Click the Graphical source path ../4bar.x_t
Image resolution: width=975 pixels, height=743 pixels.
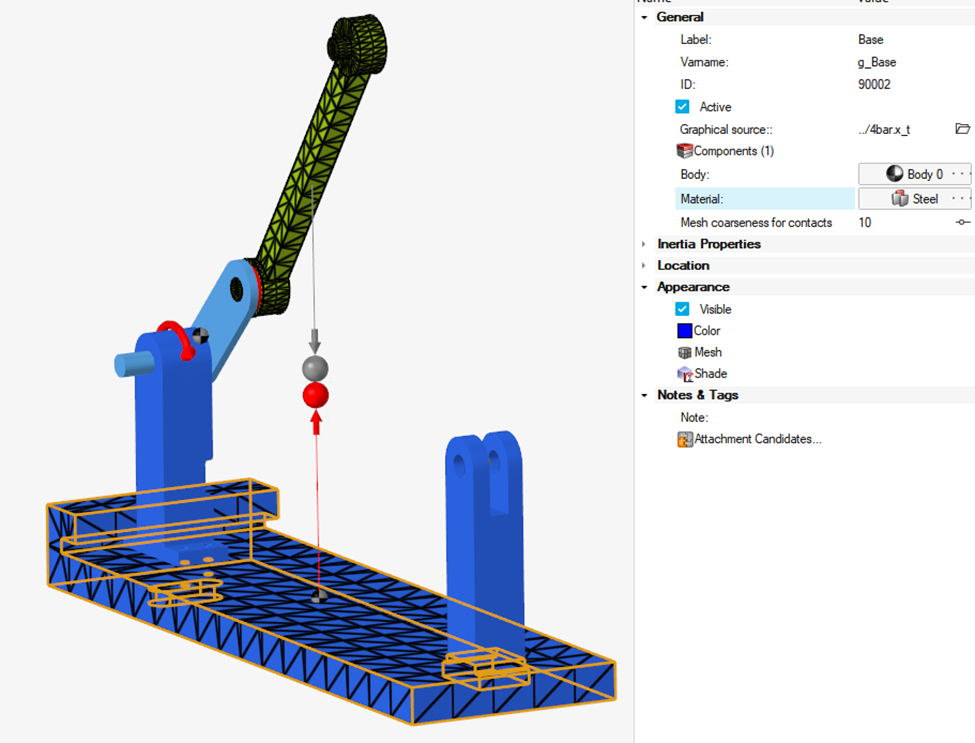pyautogui.click(x=884, y=129)
